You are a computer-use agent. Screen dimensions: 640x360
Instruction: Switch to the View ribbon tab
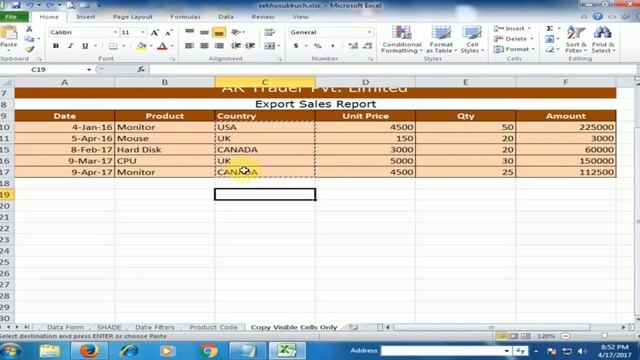click(300, 17)
